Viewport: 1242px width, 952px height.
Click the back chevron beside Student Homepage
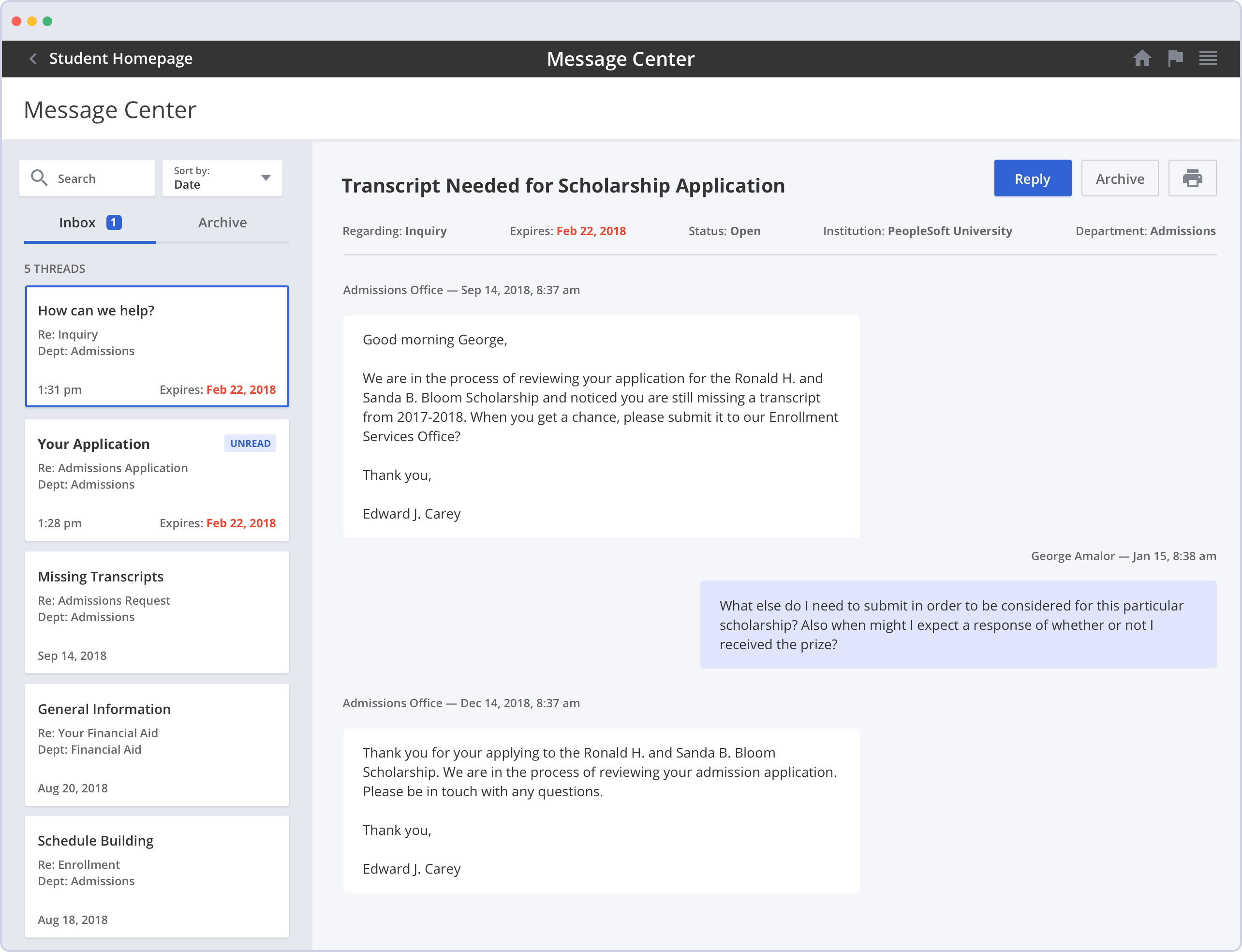(33, 59)
